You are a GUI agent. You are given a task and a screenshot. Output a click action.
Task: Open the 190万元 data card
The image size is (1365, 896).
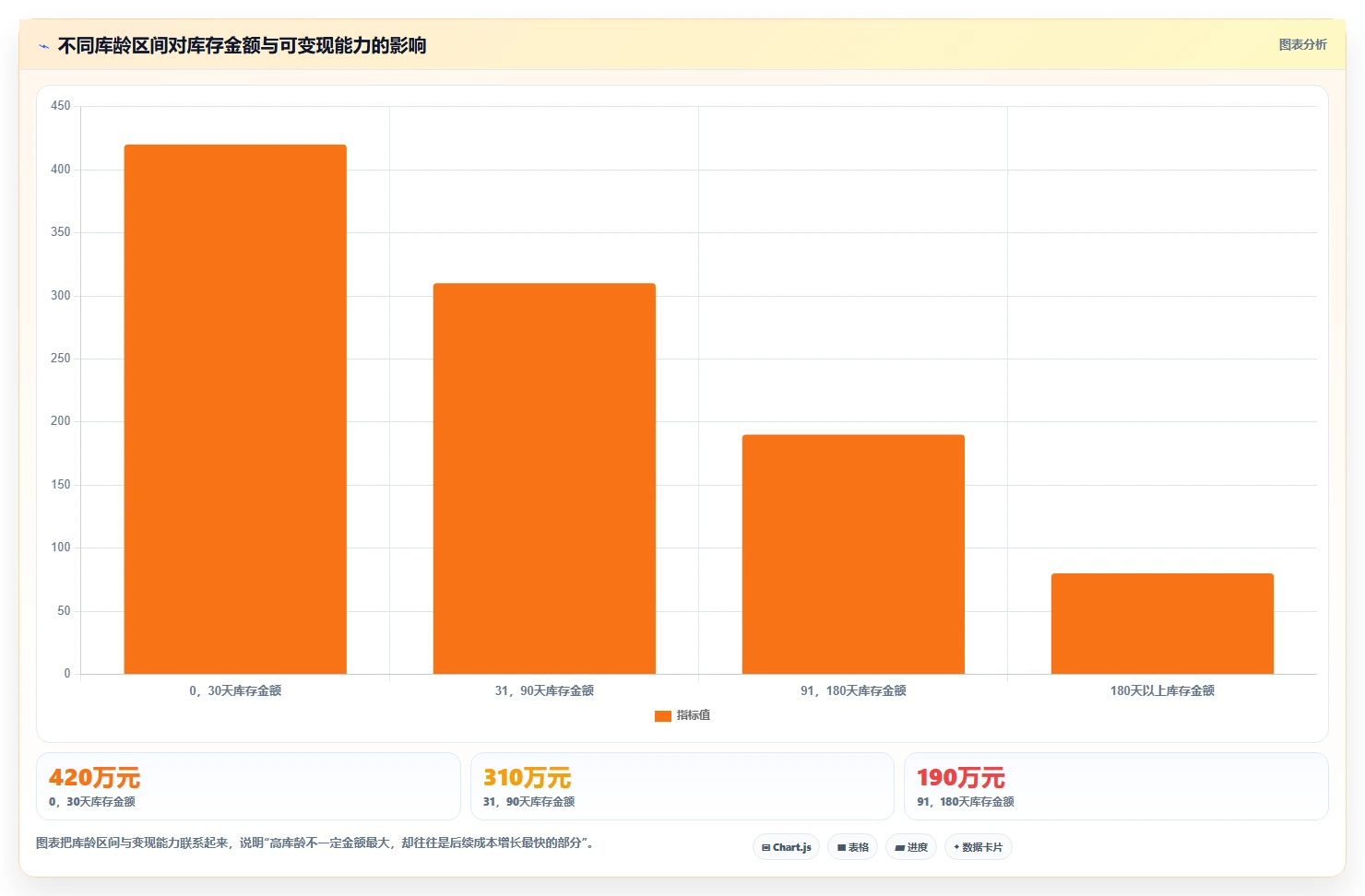[x=1116, y=786]
